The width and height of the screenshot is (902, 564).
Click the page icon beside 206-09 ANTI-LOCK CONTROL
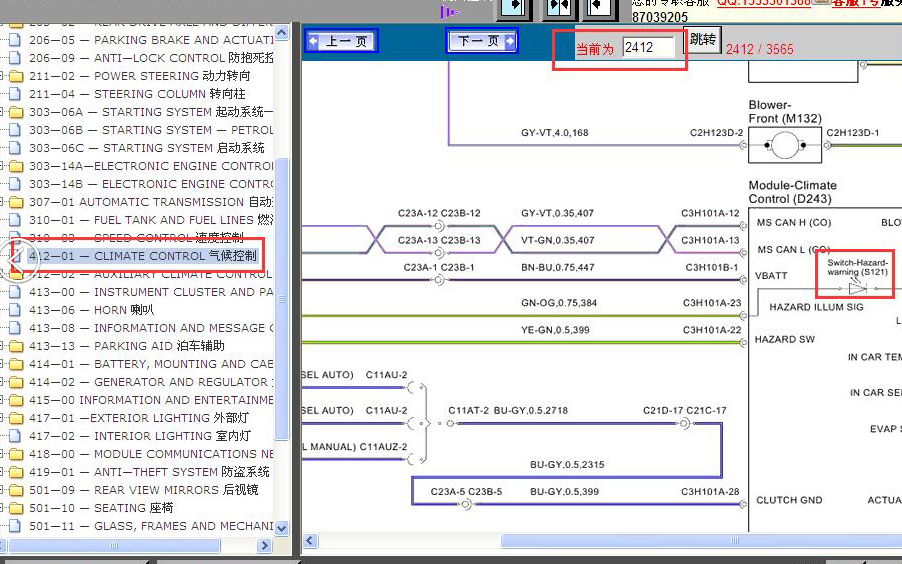coord(16,58)
